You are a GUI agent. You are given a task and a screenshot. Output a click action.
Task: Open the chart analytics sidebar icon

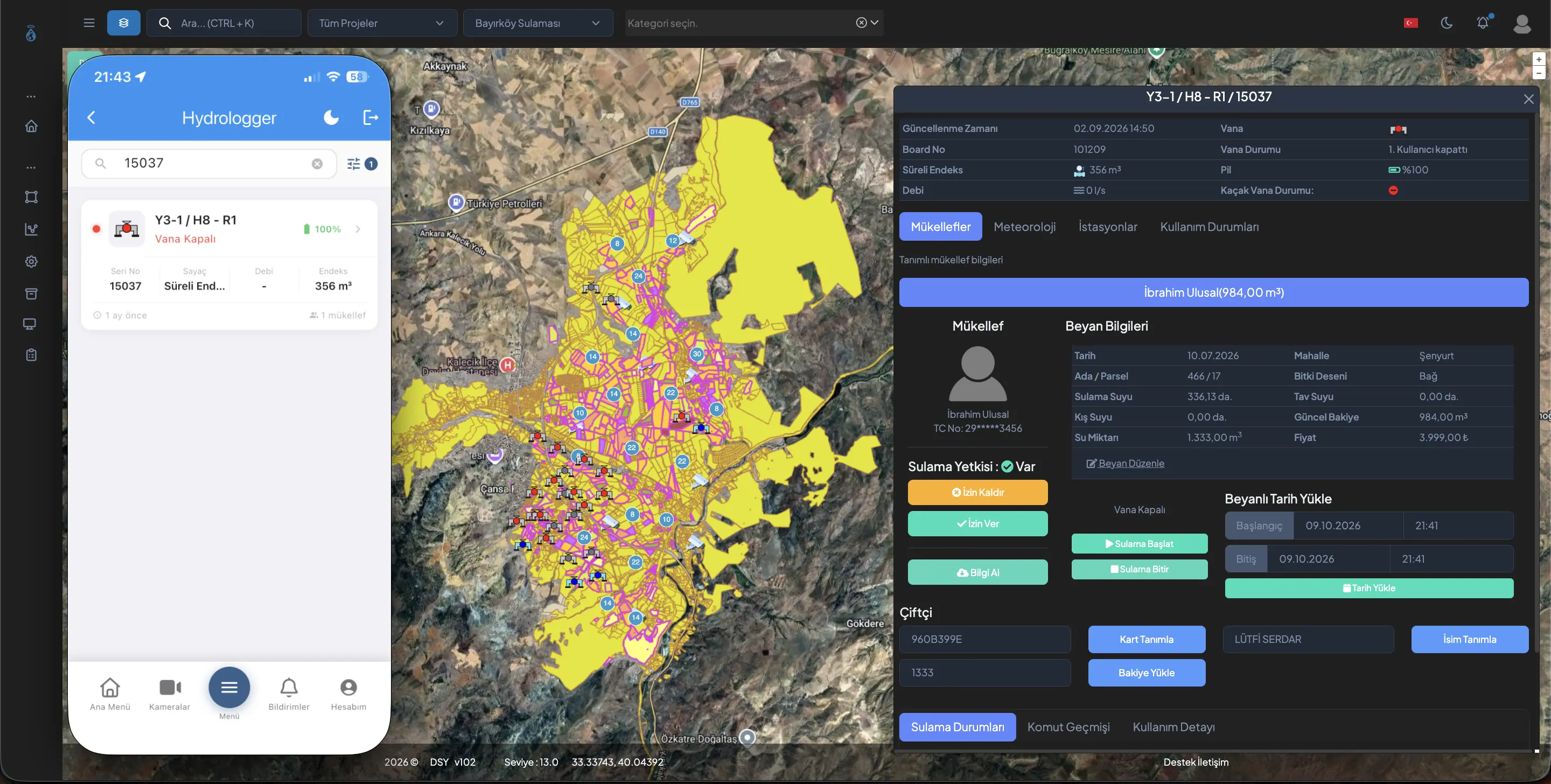pos(31,229)
